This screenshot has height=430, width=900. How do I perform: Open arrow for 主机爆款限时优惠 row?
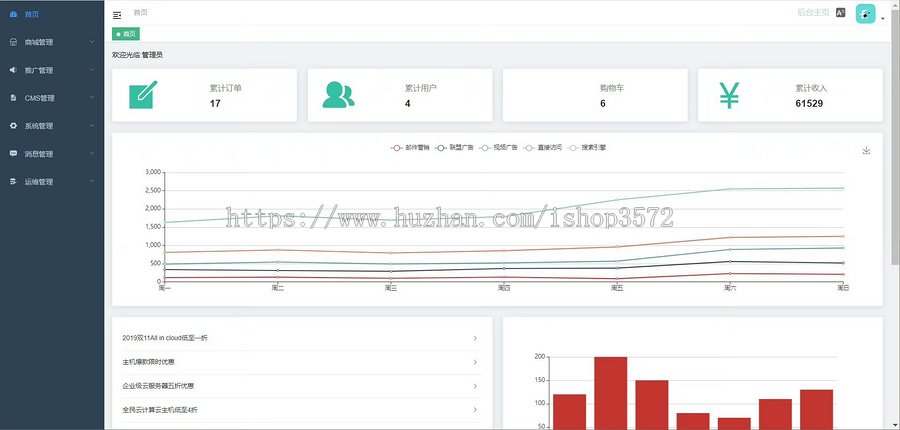(475, 362)
